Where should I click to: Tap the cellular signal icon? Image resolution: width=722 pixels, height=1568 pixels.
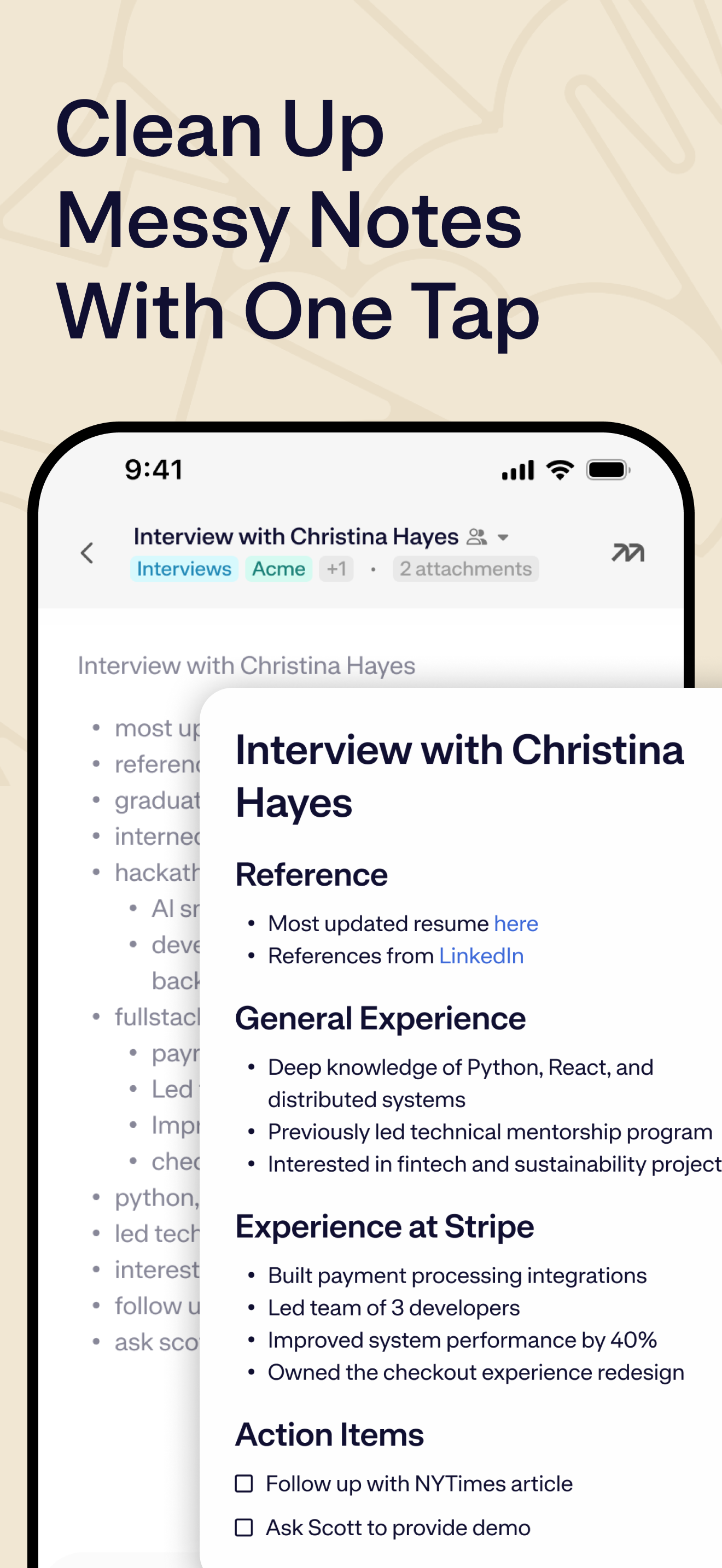click(518, 470)
